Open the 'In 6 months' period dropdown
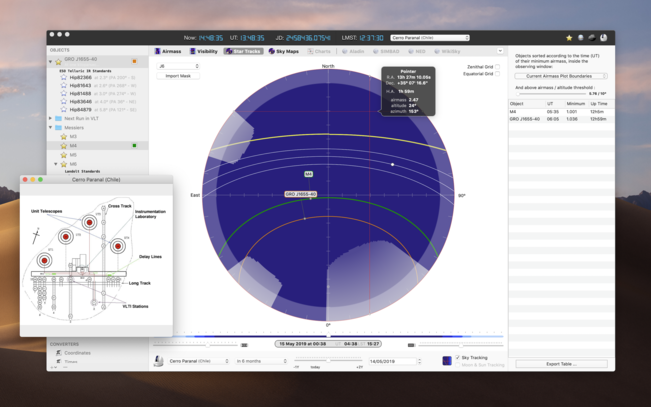This screenshot has height=407, width=651. [x=261, y=361]
